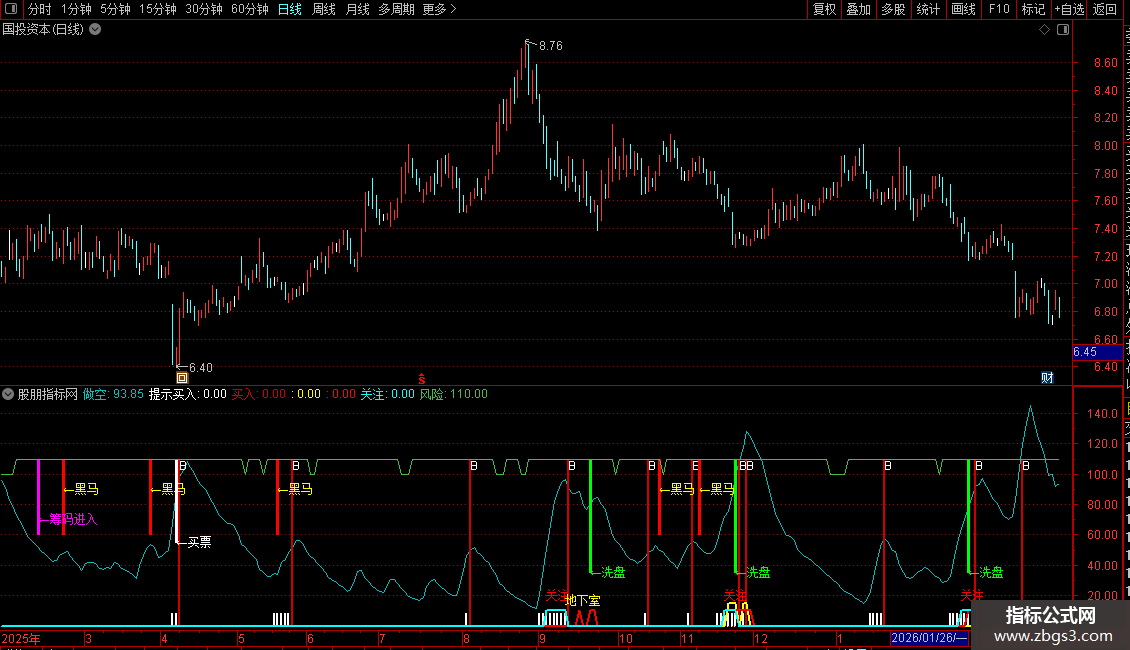The image size is (1130, 650).
Task: Switch to 周线 weekly chart tab
Action: pos(324,9)
